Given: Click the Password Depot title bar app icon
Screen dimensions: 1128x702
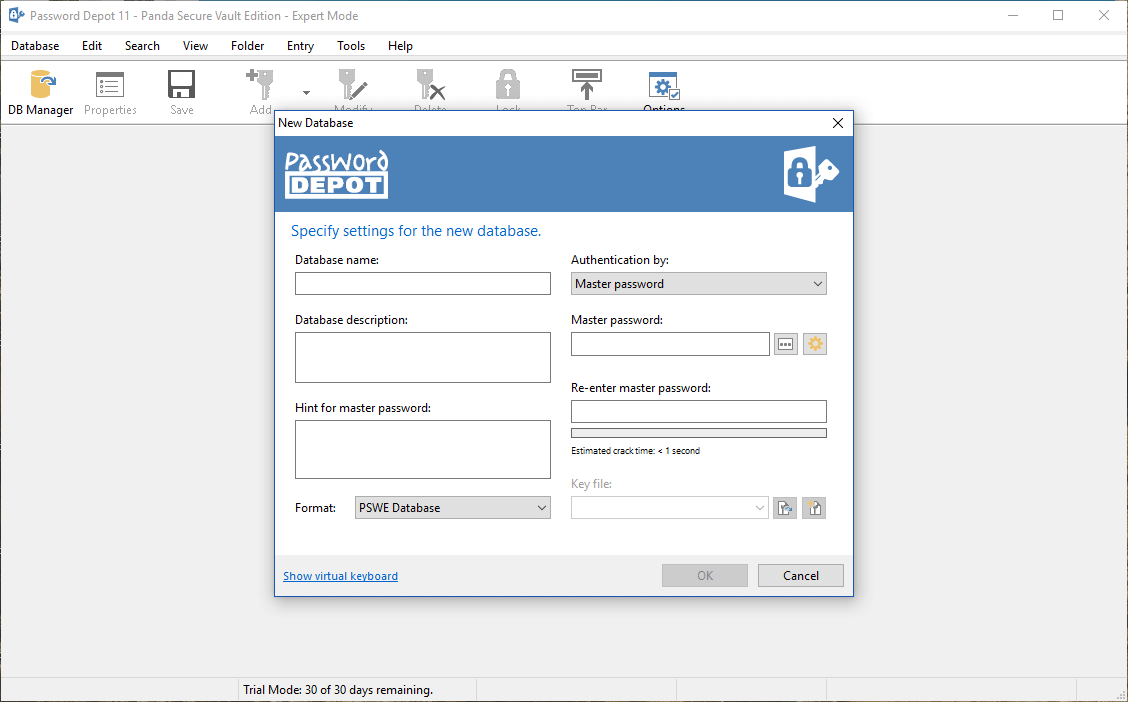Looking at the screenshot, I should (16, 15).
